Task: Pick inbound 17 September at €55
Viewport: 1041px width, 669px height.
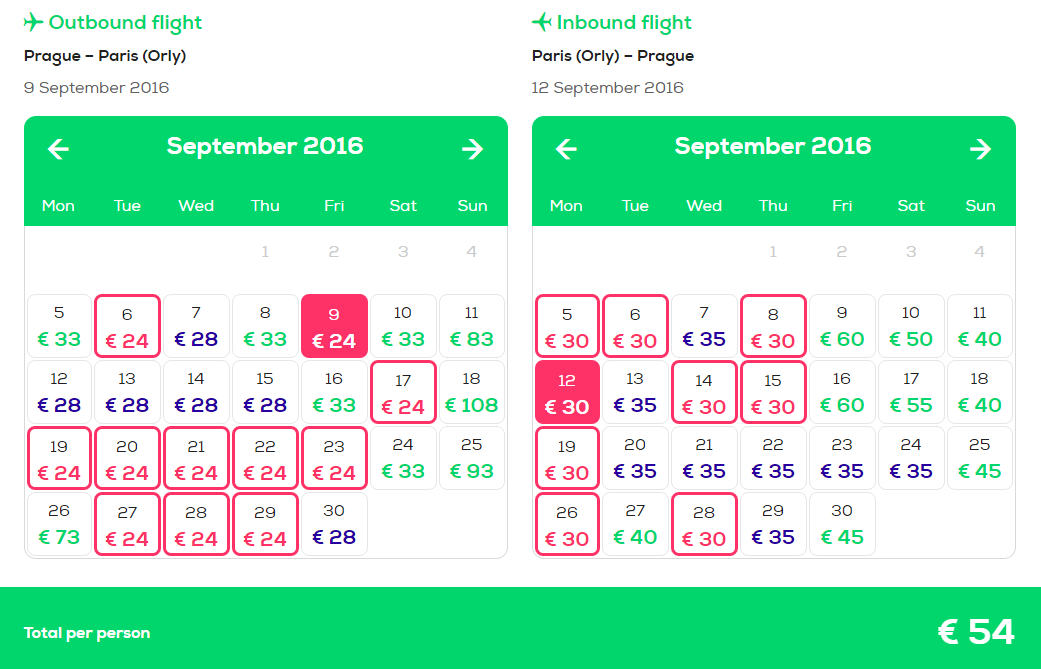Action: (x=911, y=392)
